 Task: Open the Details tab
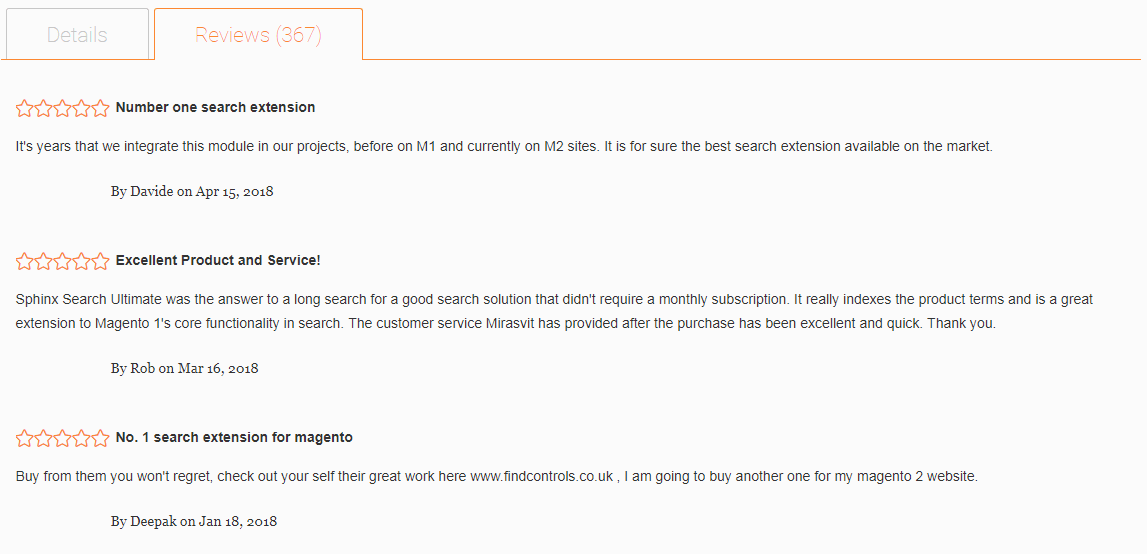77,35
